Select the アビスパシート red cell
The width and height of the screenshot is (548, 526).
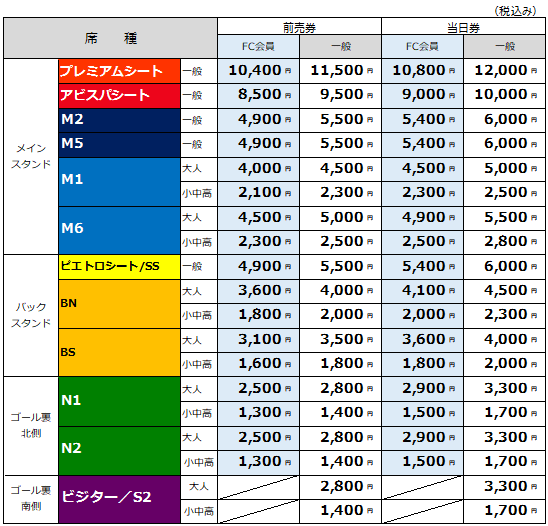[119, 96]
